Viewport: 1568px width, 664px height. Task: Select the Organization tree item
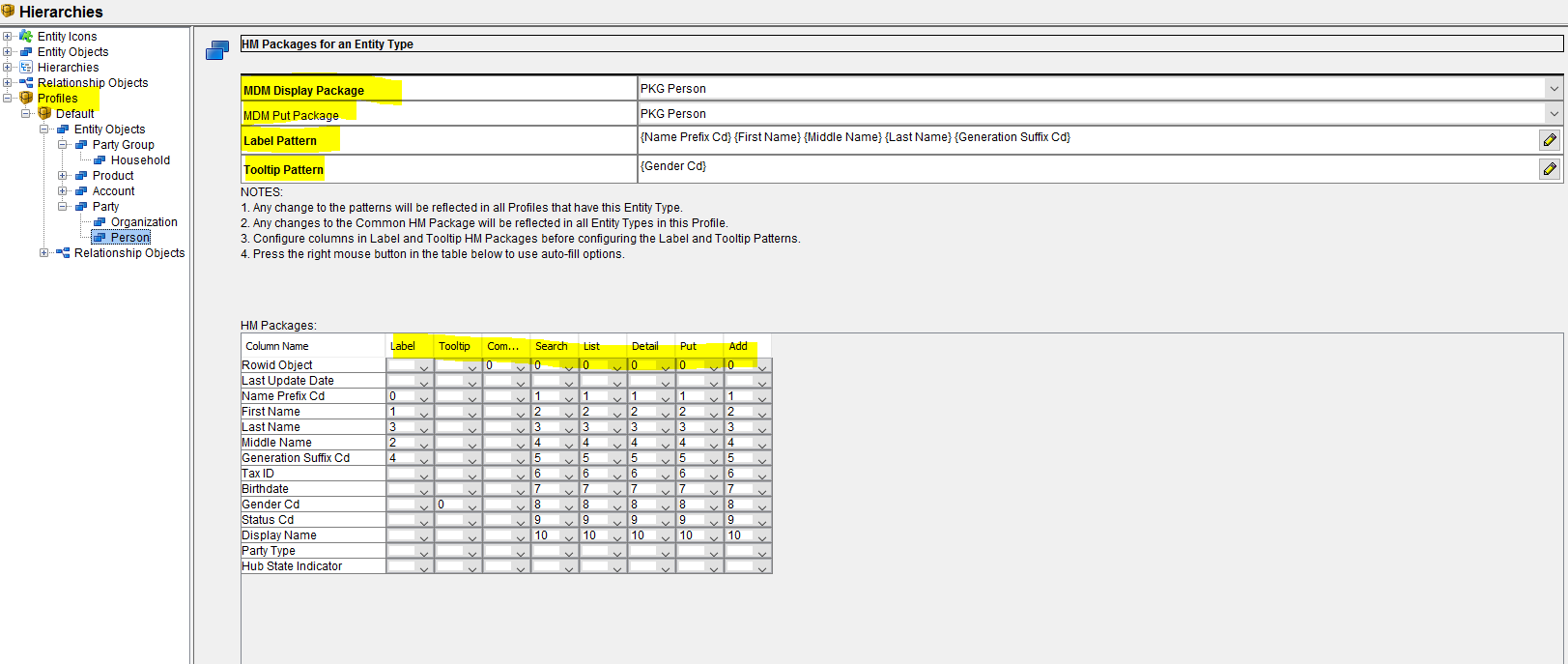144,222
